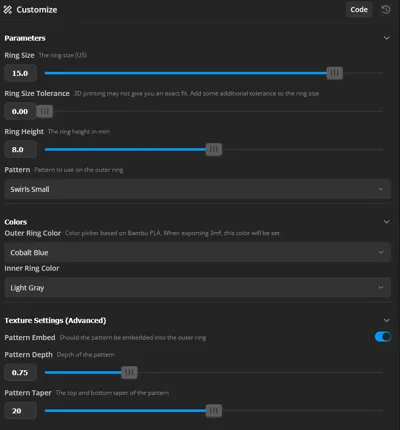This screenshot has width=400, height=430.
Task: Open the history icon beside Code
Action: [x=386, y=10]
